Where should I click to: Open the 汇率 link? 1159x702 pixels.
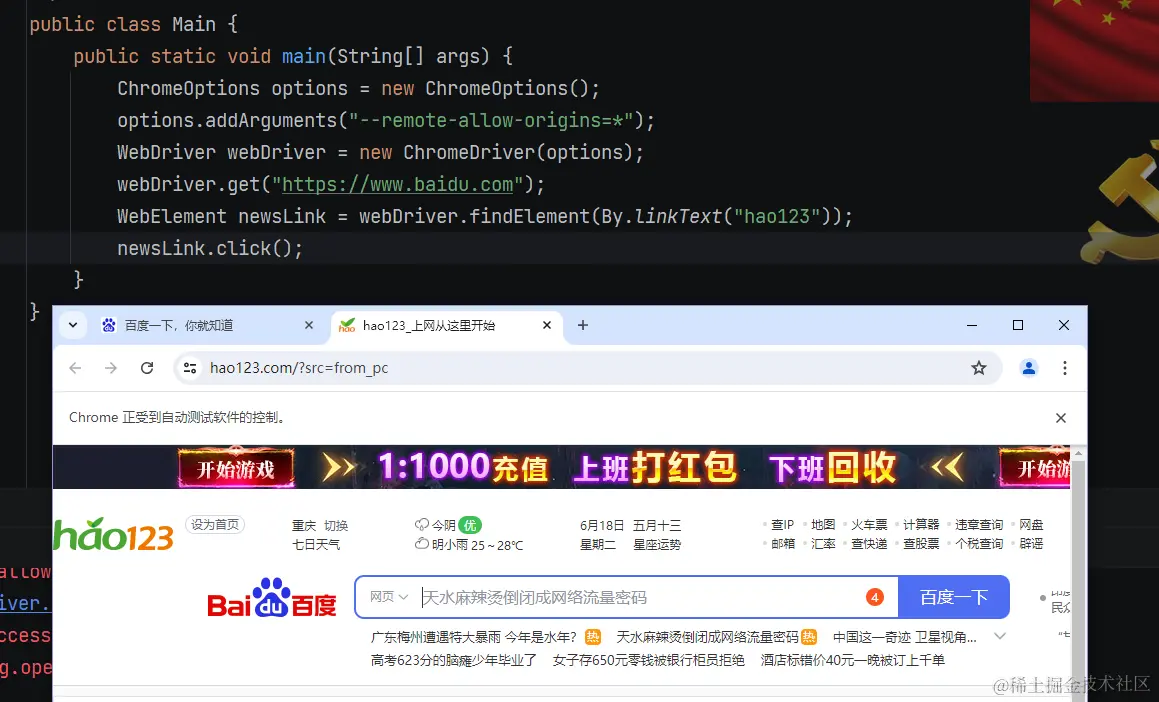823,544
